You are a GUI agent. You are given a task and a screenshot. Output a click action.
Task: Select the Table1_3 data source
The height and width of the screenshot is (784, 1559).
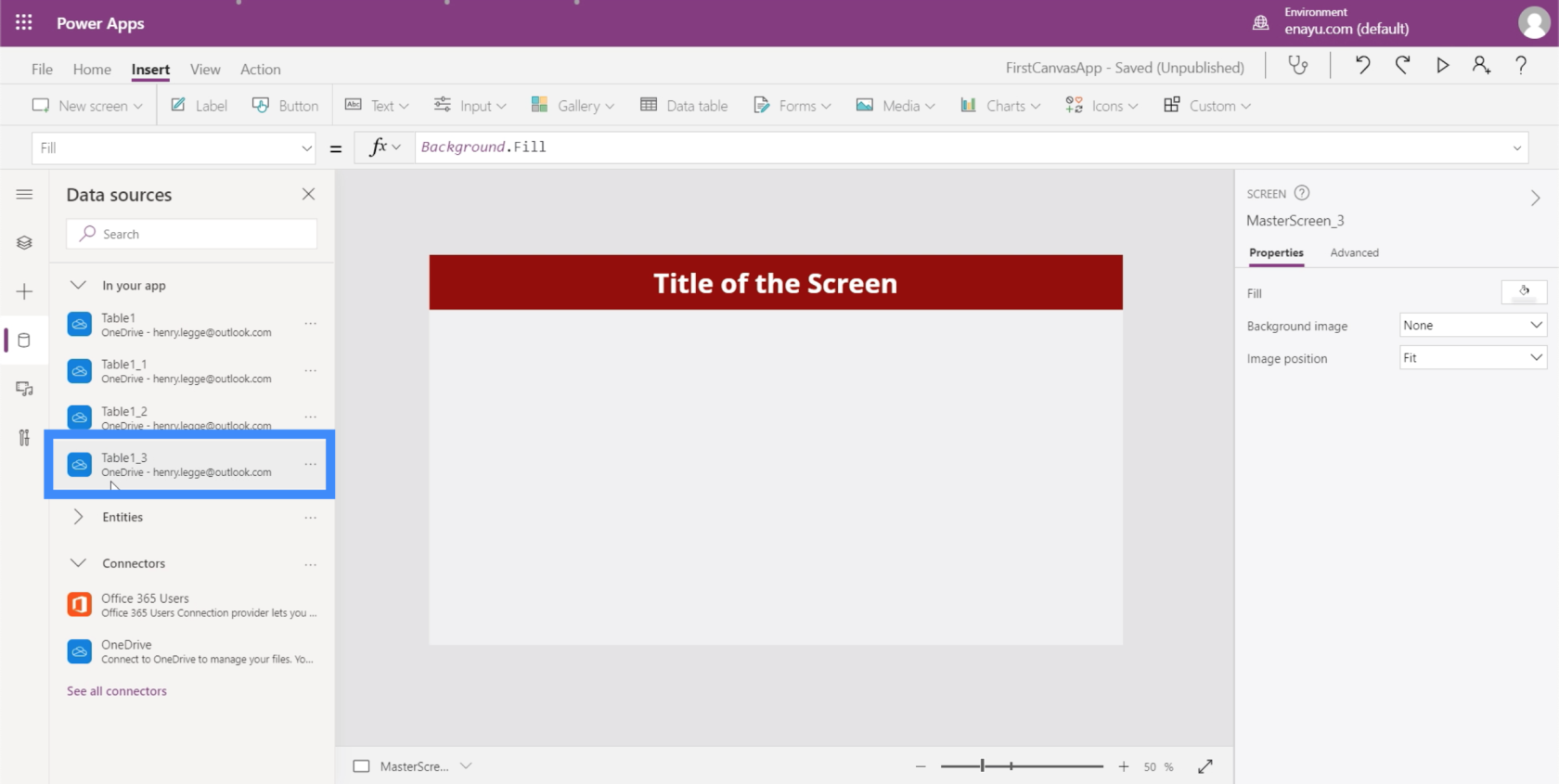[x=191, y=464]
